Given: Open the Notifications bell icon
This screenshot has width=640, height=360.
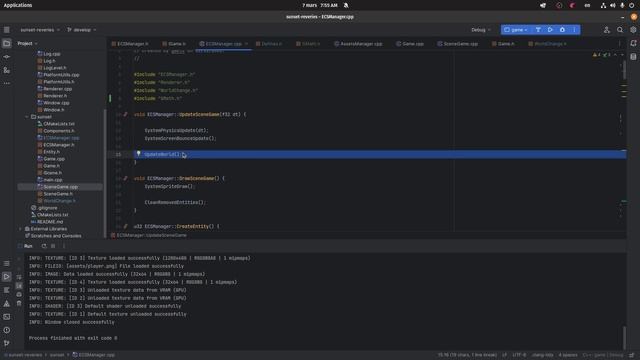Looking at the screenshot, I should click(x=633, y=43).
